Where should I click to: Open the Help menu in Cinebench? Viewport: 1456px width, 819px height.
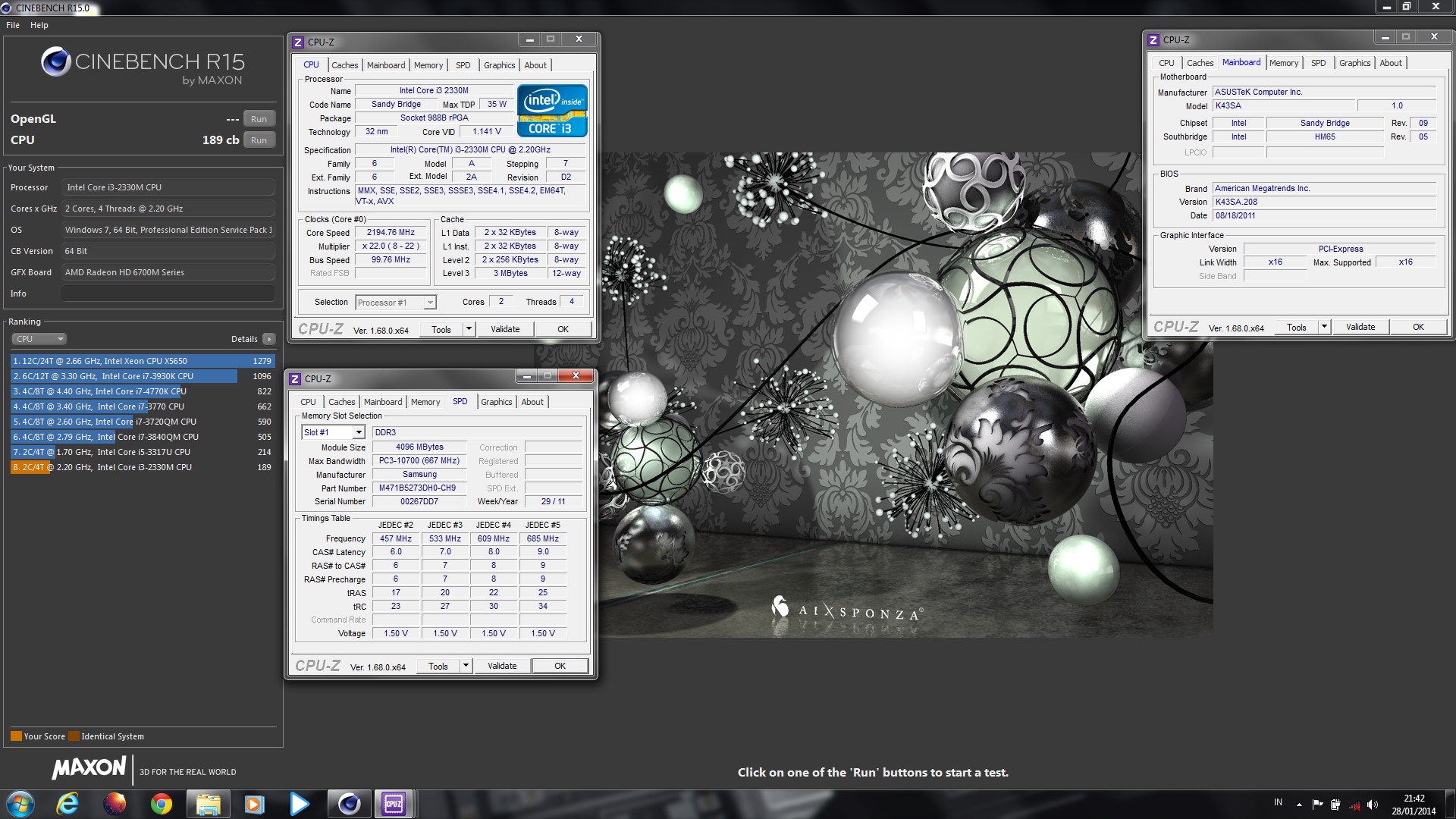click(x=39, y=25)
